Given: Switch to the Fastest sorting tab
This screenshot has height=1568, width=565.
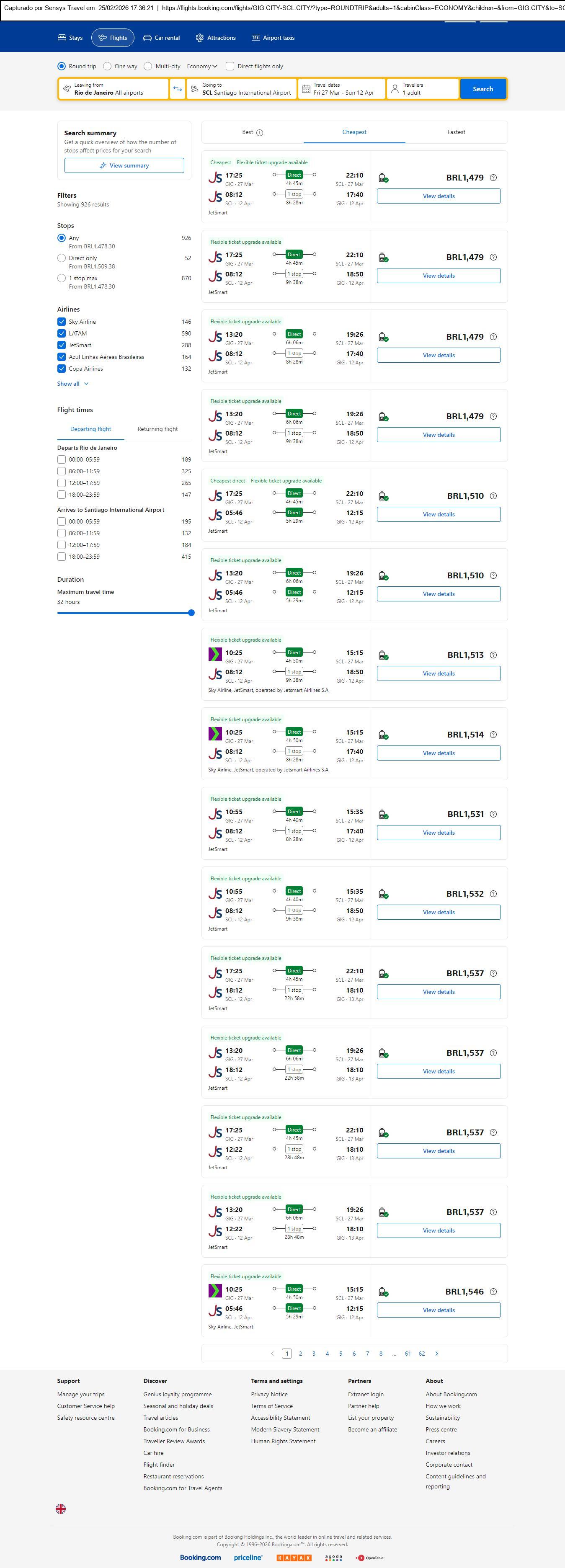Looking at the screenshot, I should tap(456, 132).
